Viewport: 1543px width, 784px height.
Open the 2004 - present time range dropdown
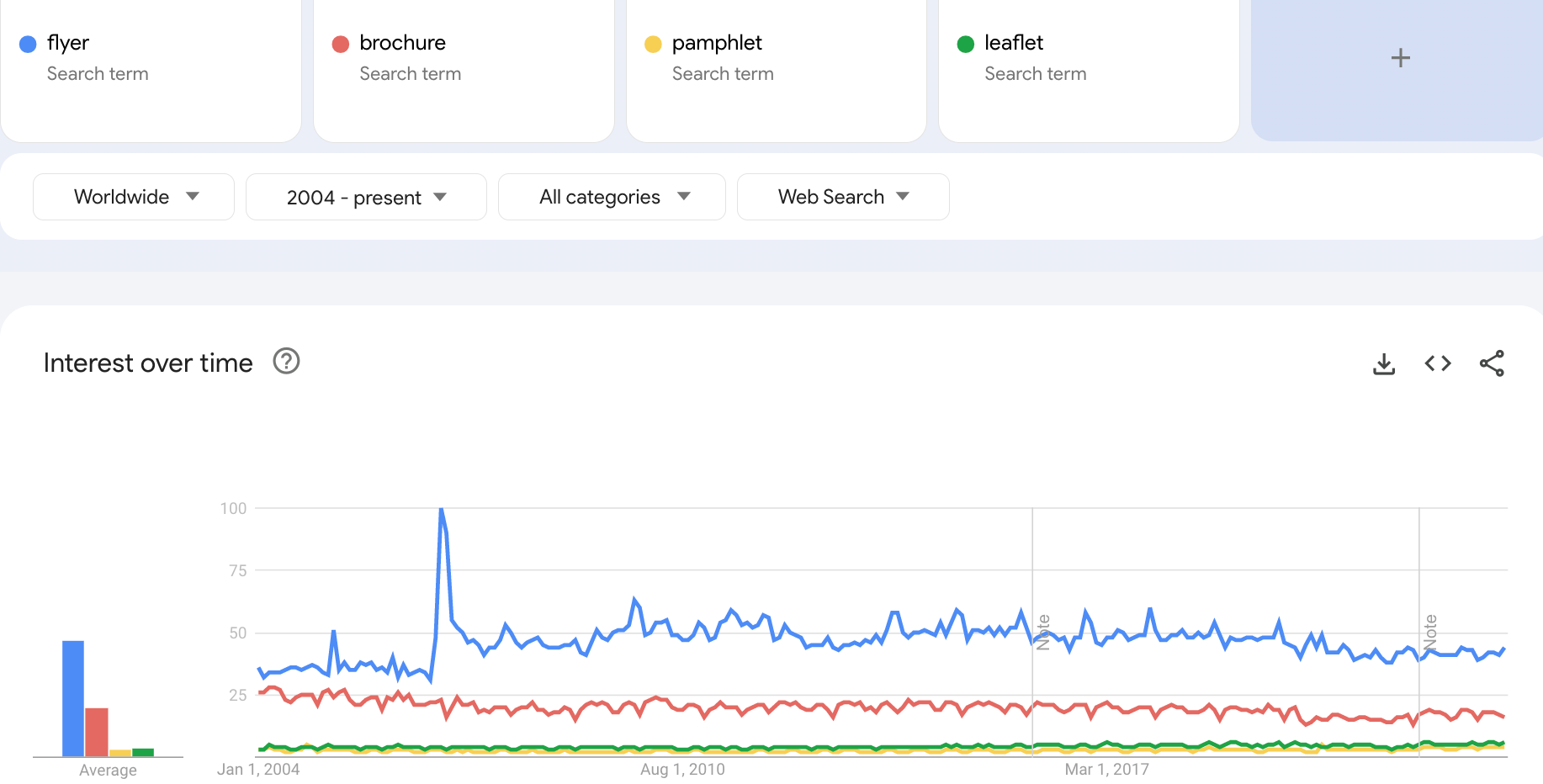[x=366, y=197]
